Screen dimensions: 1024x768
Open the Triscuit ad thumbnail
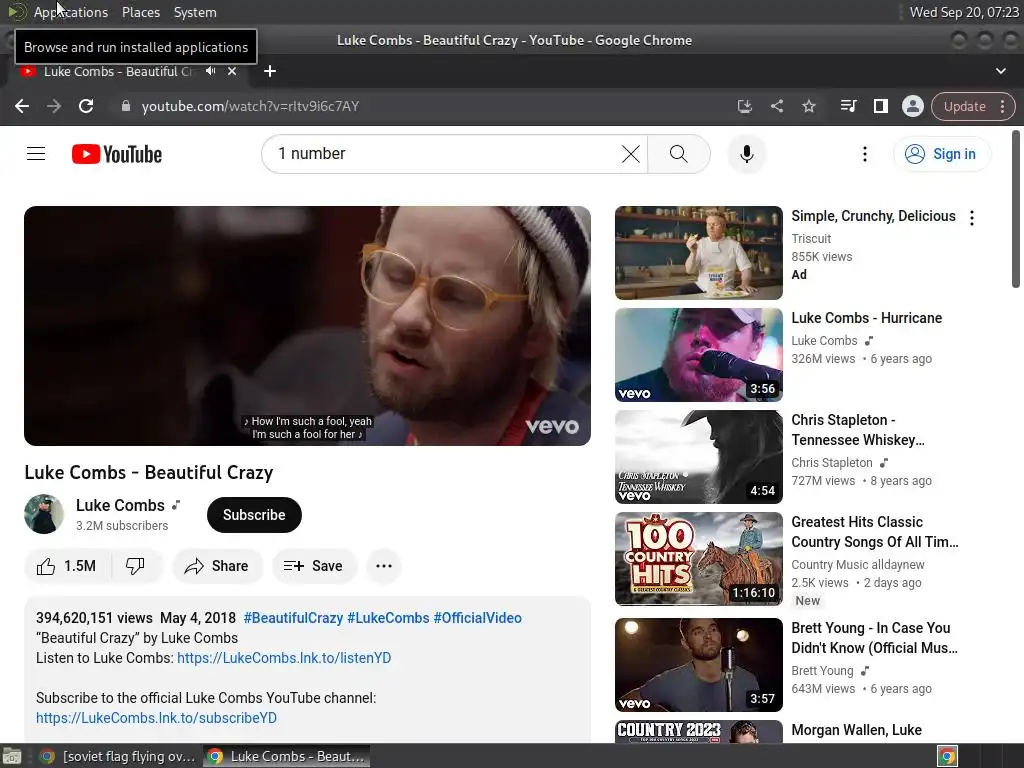[x=699, y=253]
